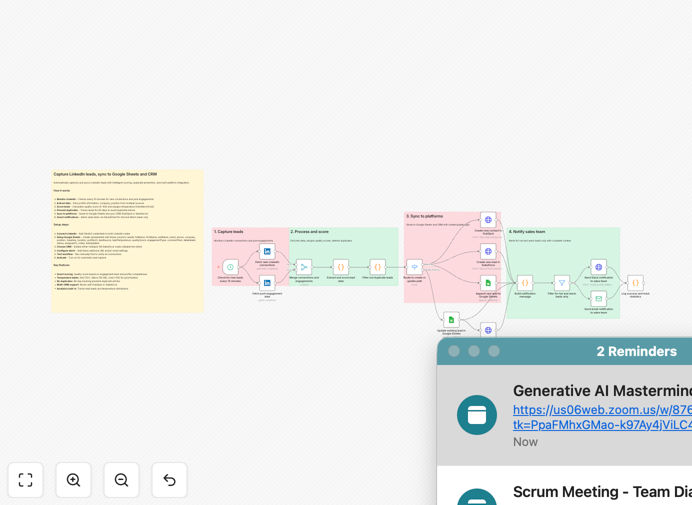692x505 pixels.
Task: Click the Scrum Meeting reminder calendar icon
Action: click(x=477, y=497)
